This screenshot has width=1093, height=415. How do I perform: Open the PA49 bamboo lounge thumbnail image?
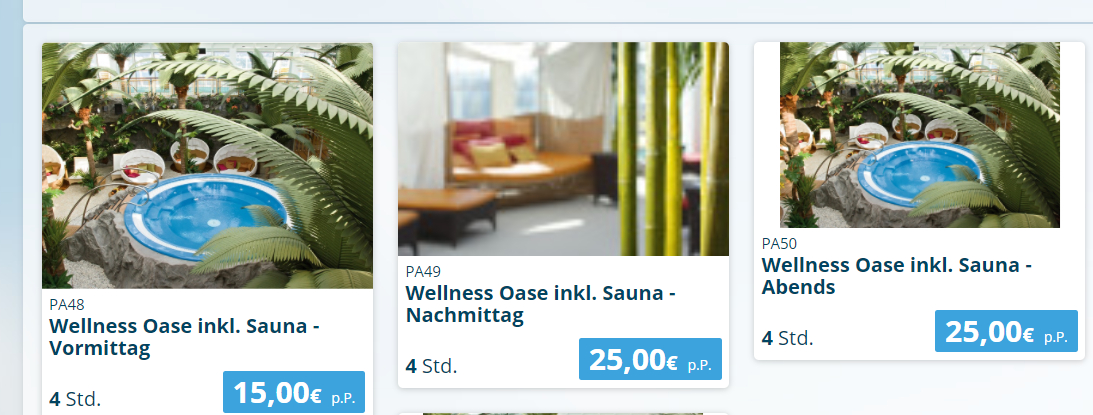(x=563, y=149)
